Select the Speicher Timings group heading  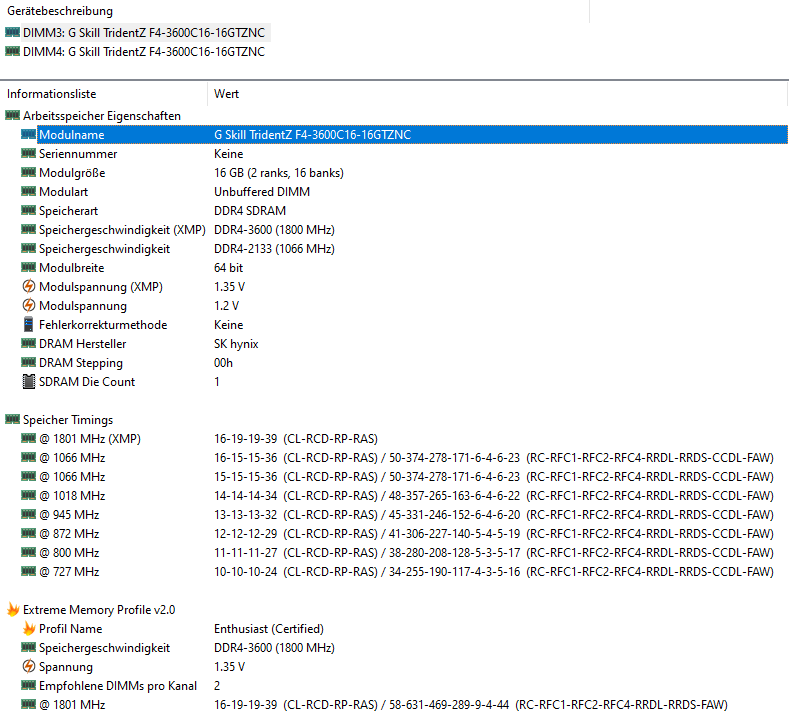(x=68, y=420)
